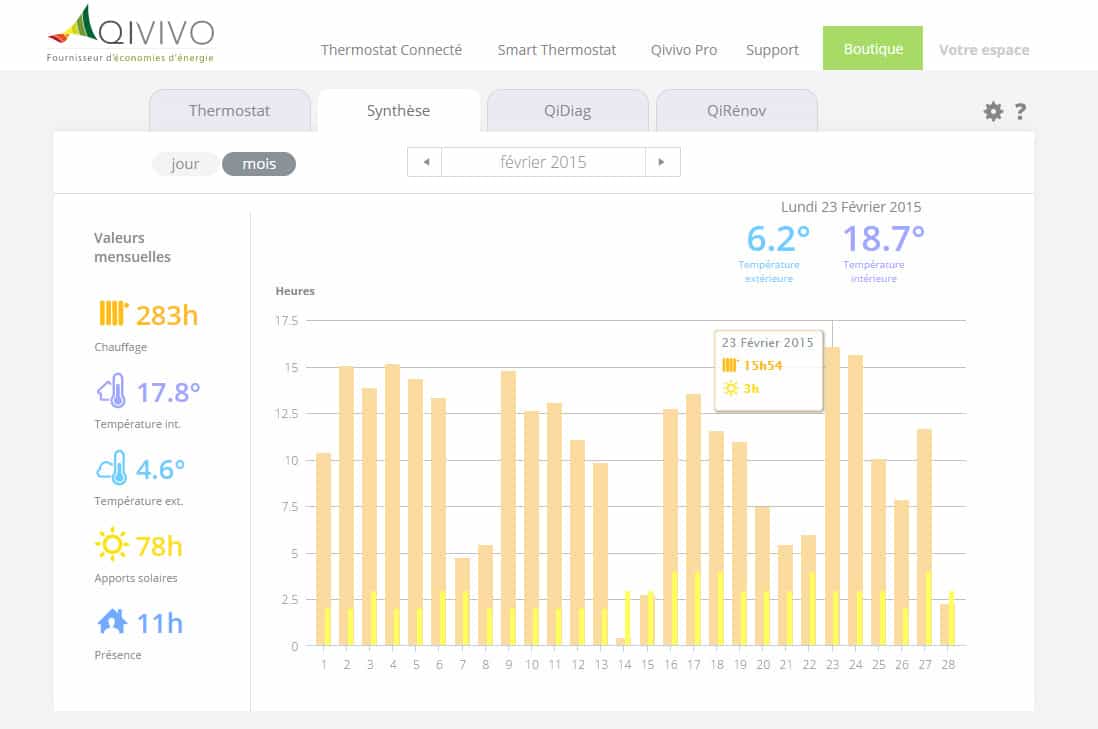Select the heating bar for day 23

click(x=832, y=496)
